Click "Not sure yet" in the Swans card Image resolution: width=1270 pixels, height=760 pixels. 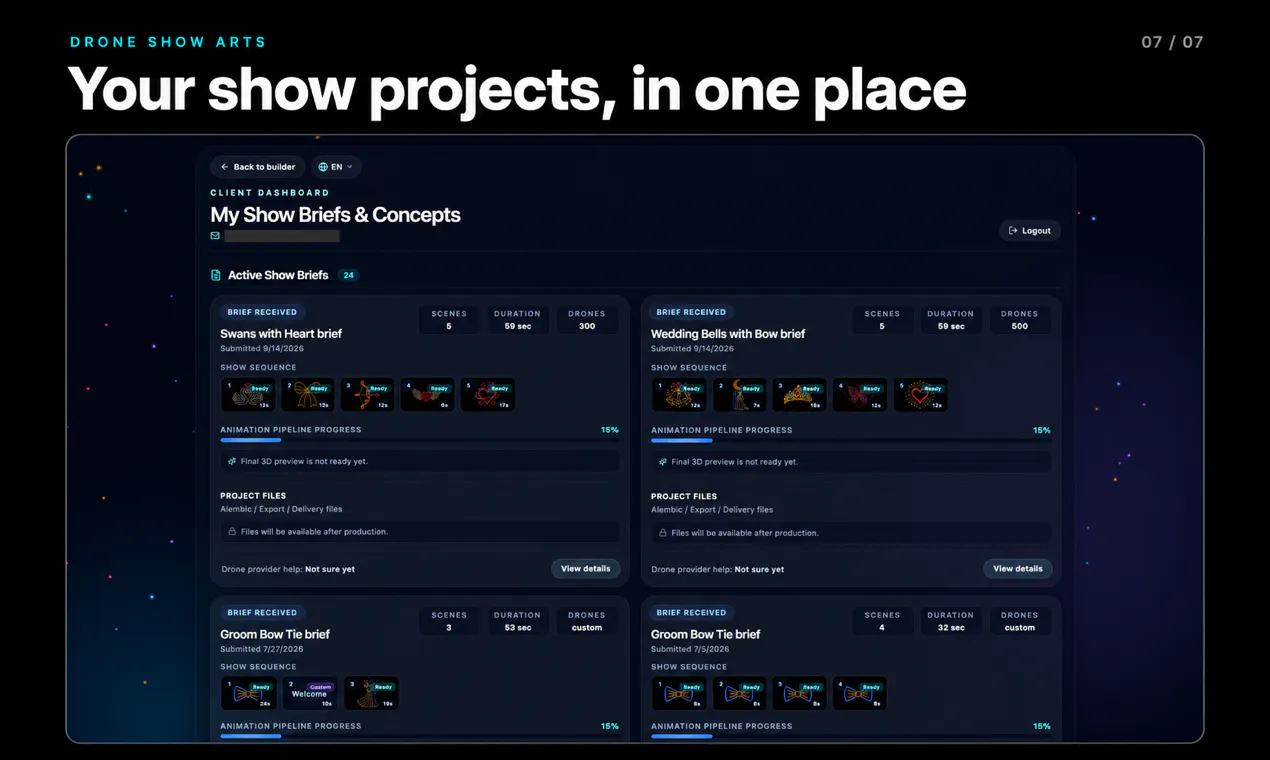(x=330, y=570)
